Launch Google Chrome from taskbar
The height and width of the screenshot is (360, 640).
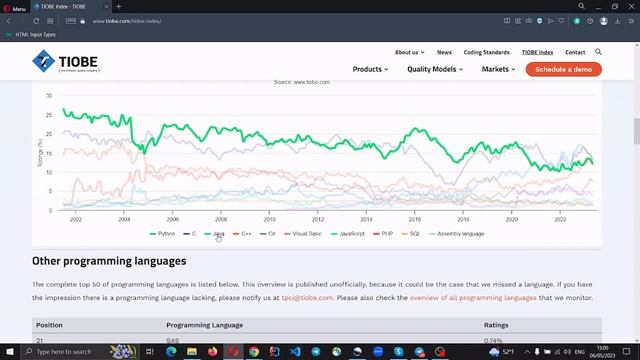tap(254, 351)
